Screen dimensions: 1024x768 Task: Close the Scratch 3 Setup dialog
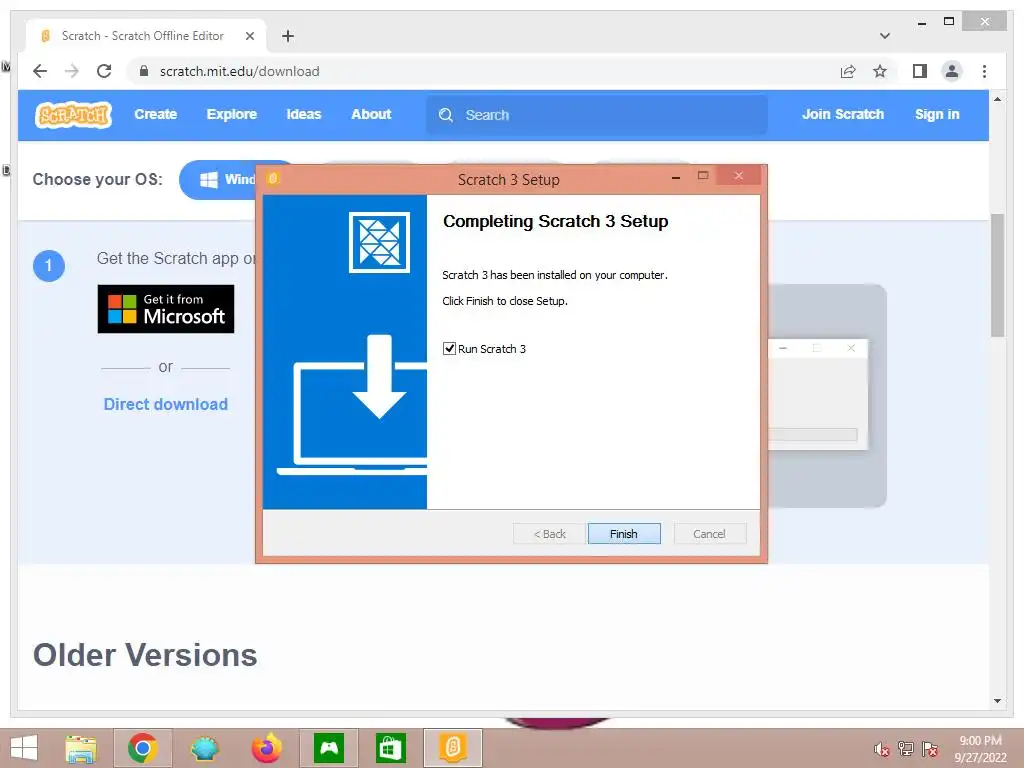(x=739, y=176)
